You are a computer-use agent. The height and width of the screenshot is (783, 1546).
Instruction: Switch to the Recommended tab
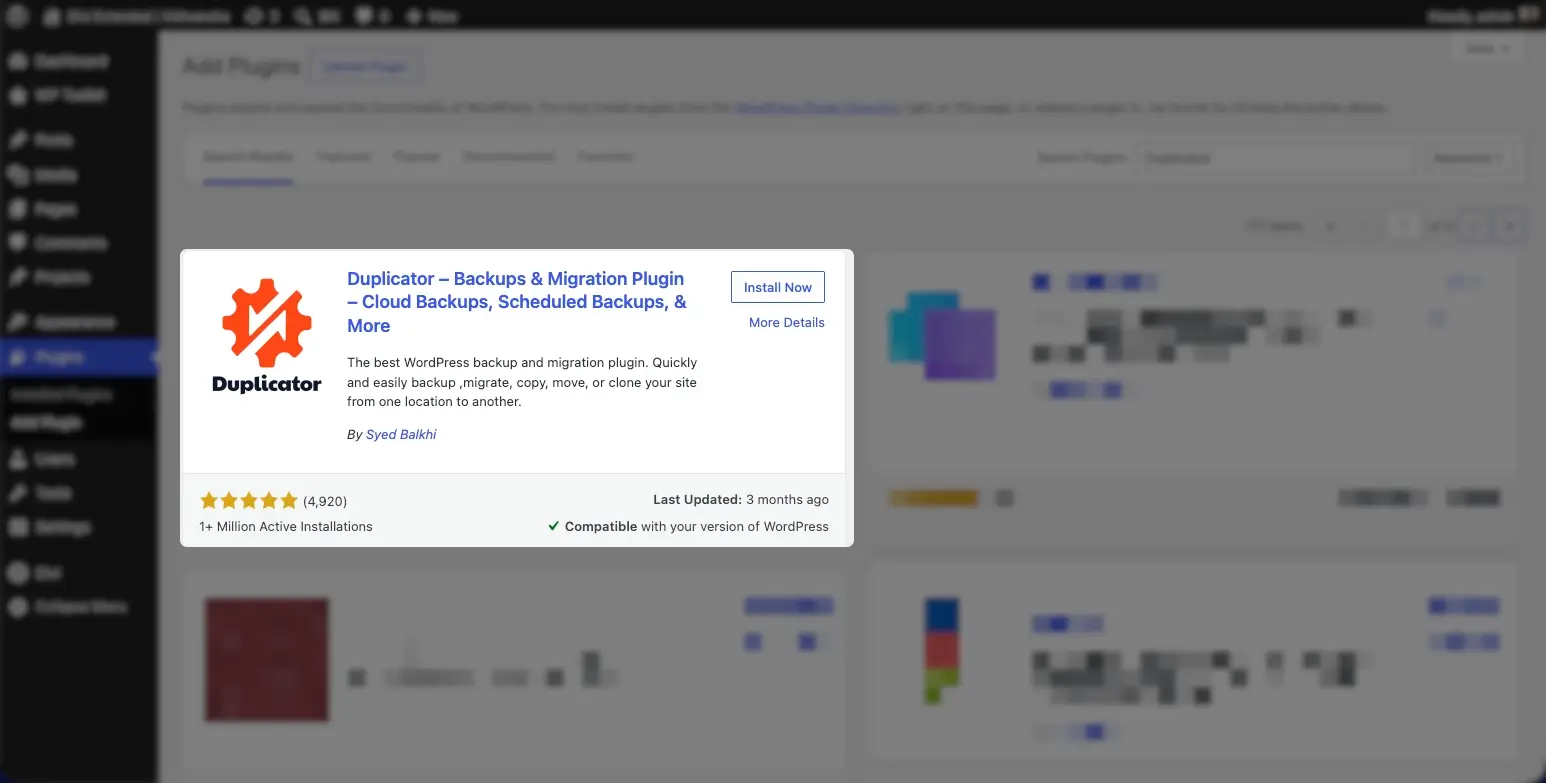click(x=508, y=157)
